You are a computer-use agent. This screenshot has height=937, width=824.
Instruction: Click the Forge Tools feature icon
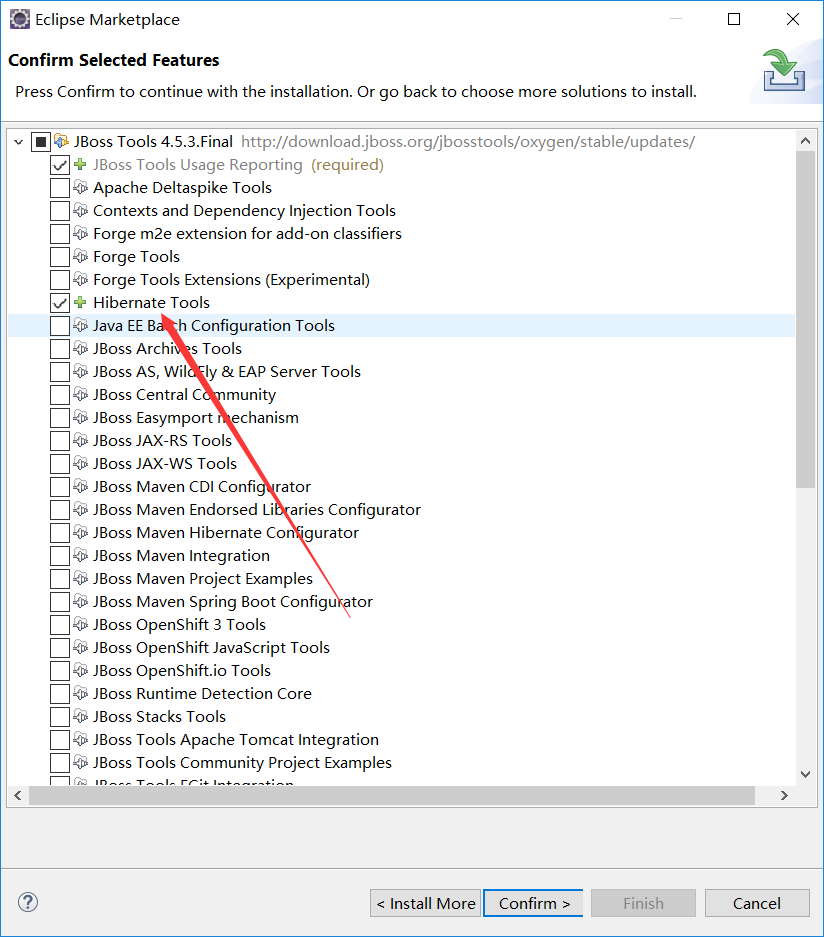[x=81, y=256]
